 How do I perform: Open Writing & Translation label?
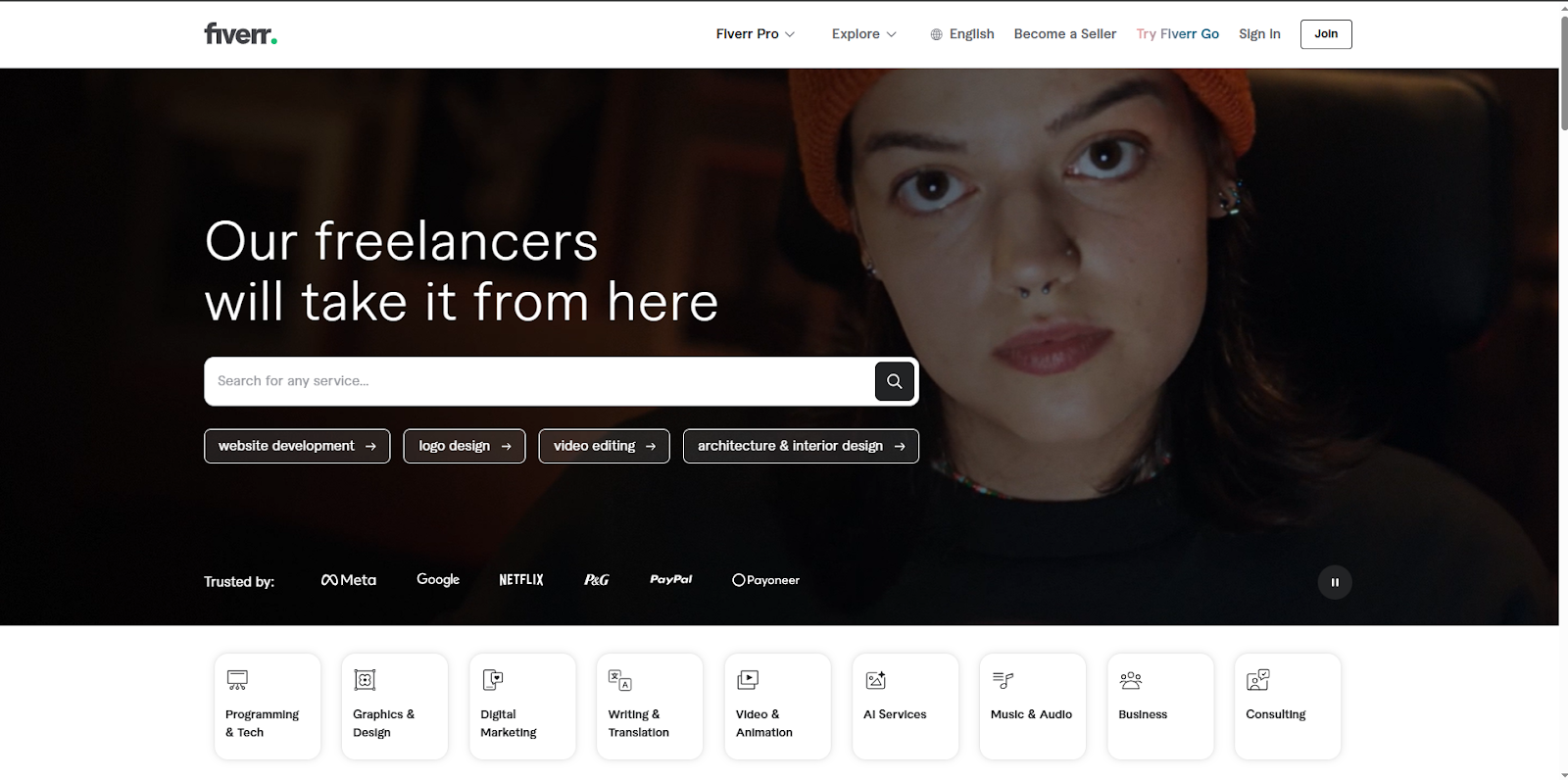coord(639,723)
